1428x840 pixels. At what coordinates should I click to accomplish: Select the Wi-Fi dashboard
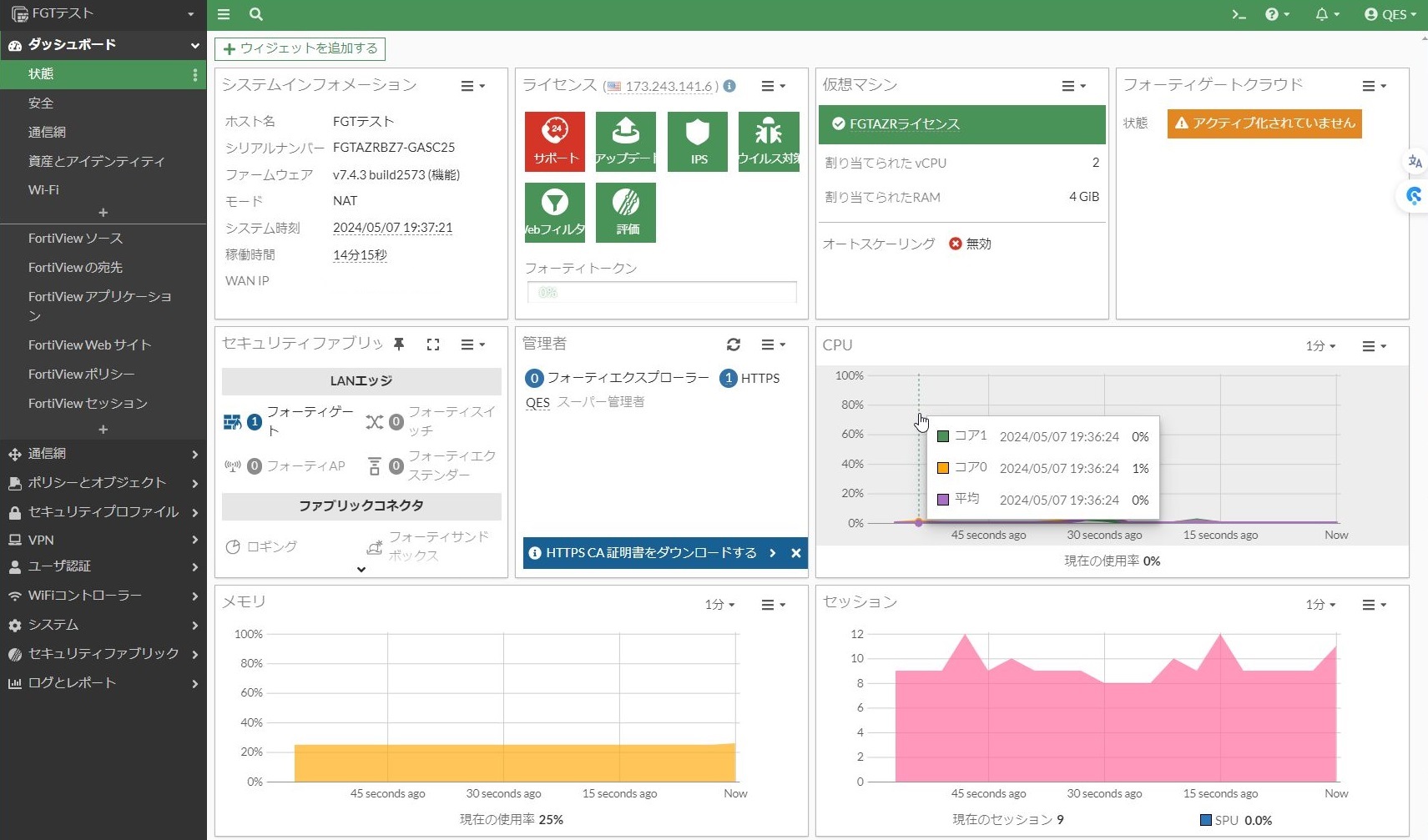click(x=43, y=190)
